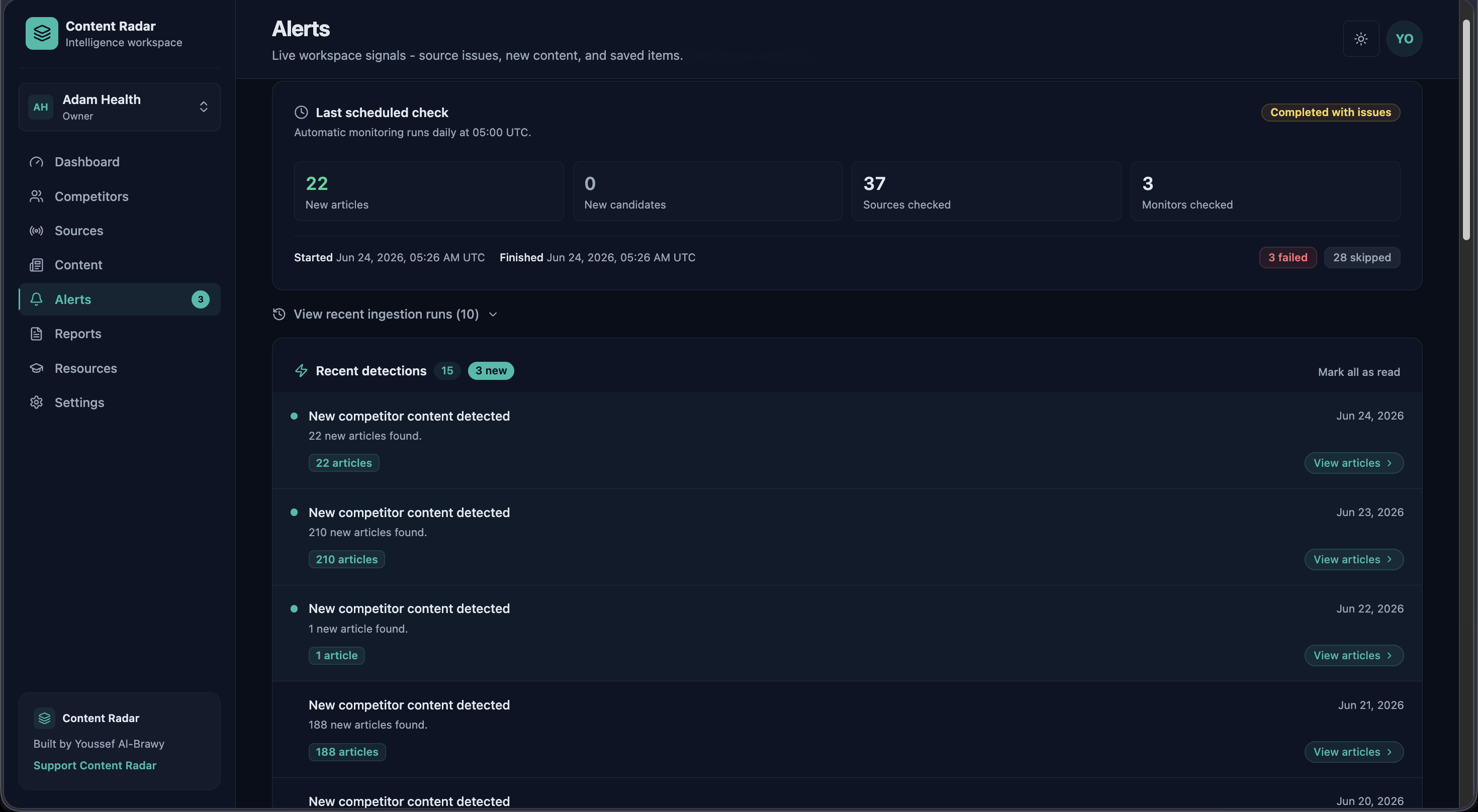Screen dimensions: 1478x812
Task: Click the 188 articles tag
Action: tap(347, 752)
